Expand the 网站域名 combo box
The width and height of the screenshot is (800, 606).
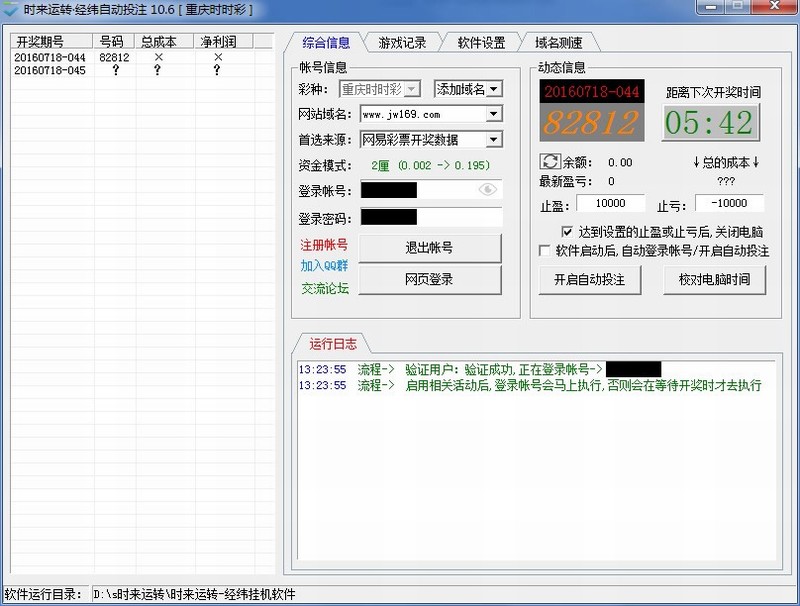(493, 114)
